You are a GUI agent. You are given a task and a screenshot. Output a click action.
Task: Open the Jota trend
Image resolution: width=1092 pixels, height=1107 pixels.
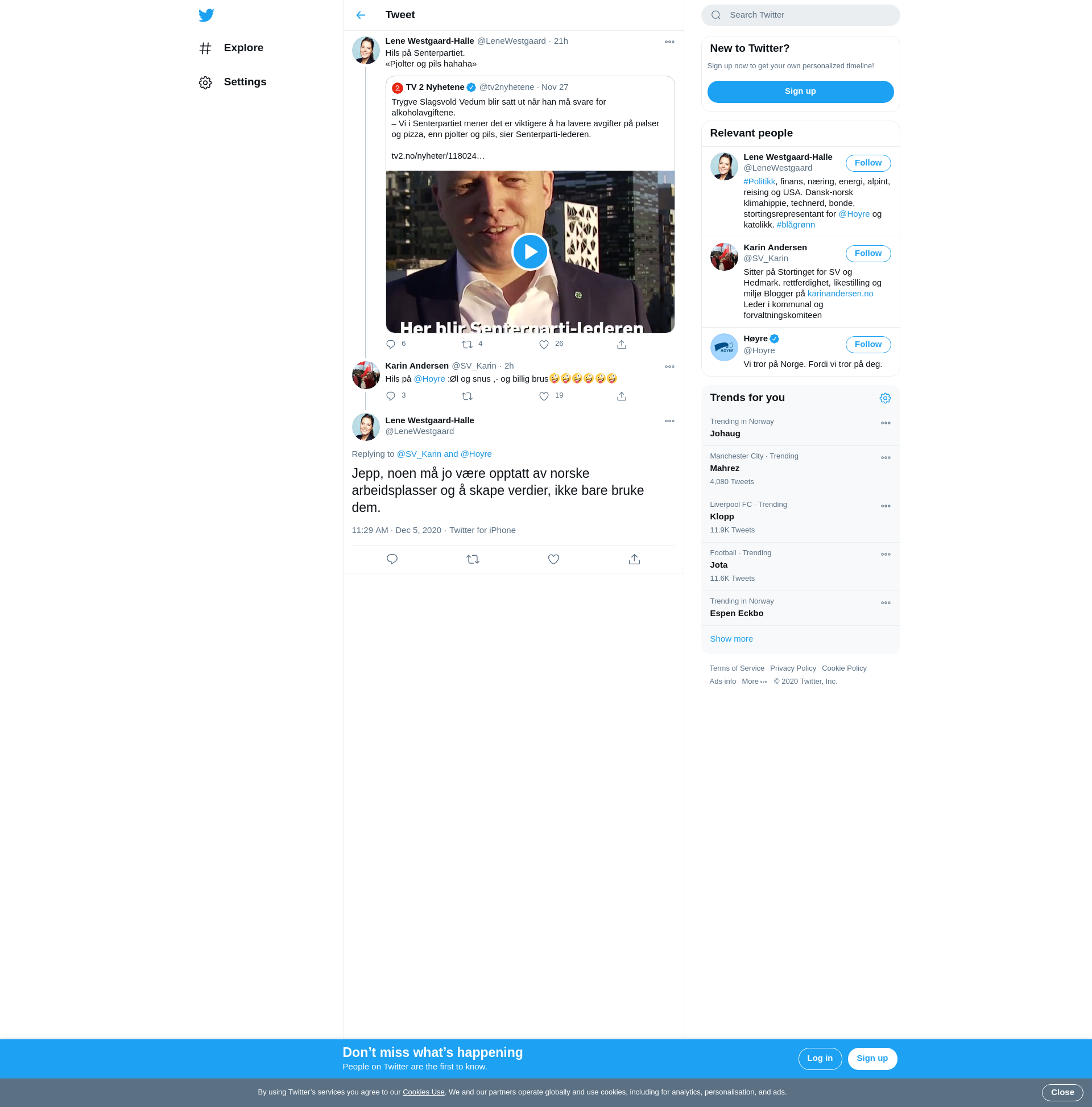[800, 567]
